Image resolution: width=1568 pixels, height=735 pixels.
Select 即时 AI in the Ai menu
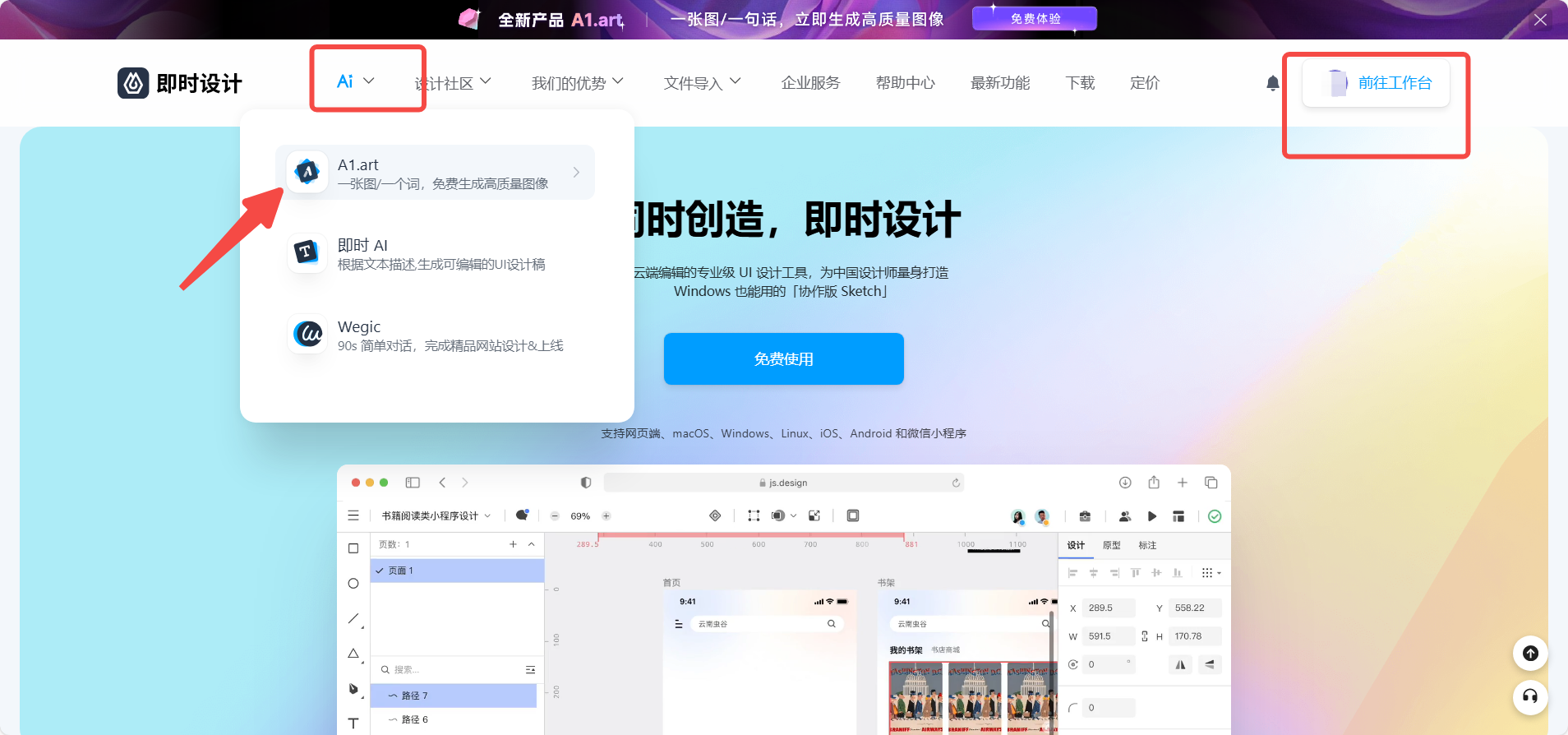(435, 253)
